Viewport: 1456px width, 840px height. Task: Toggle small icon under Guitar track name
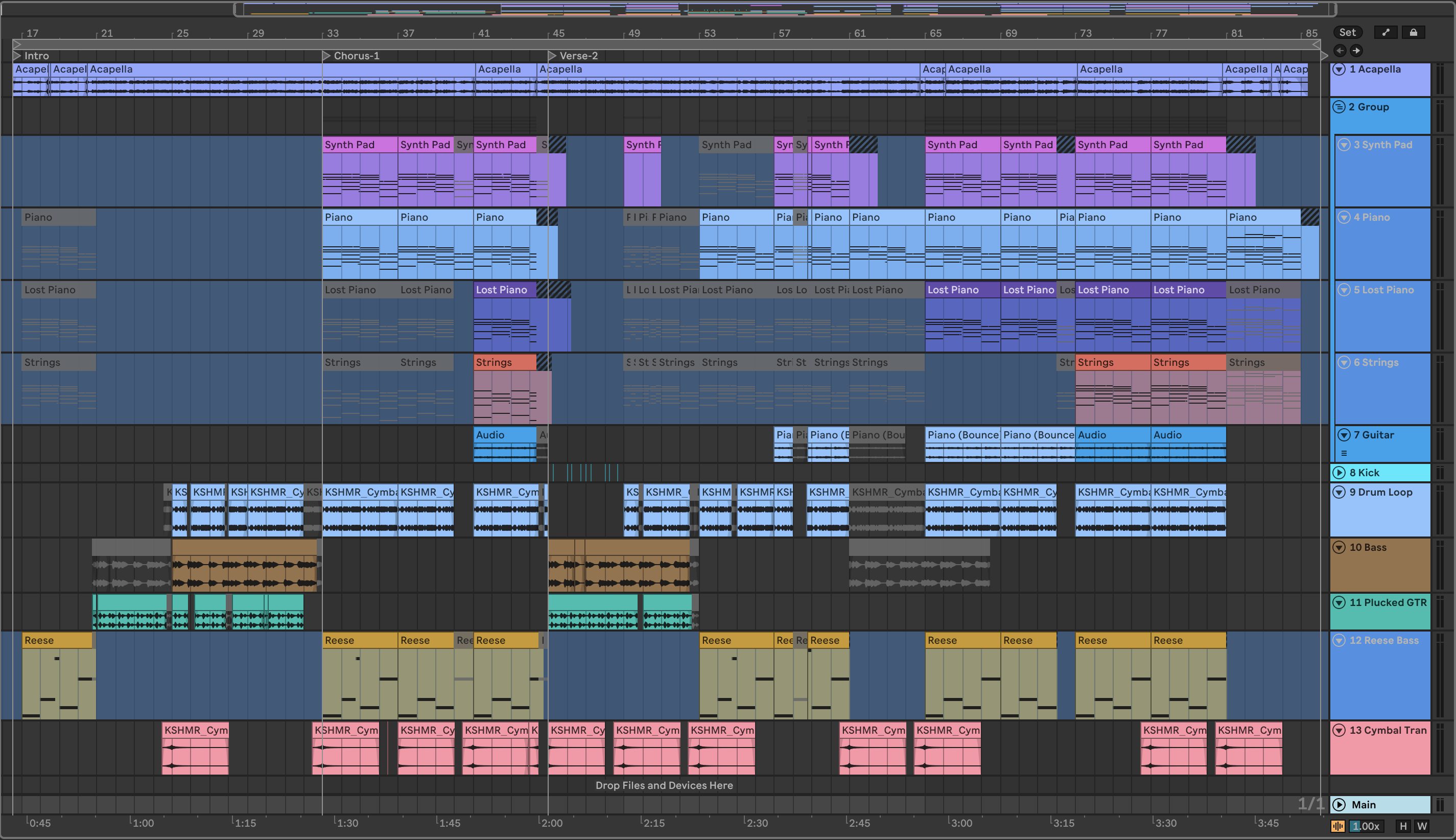(x=1344, y=453)
